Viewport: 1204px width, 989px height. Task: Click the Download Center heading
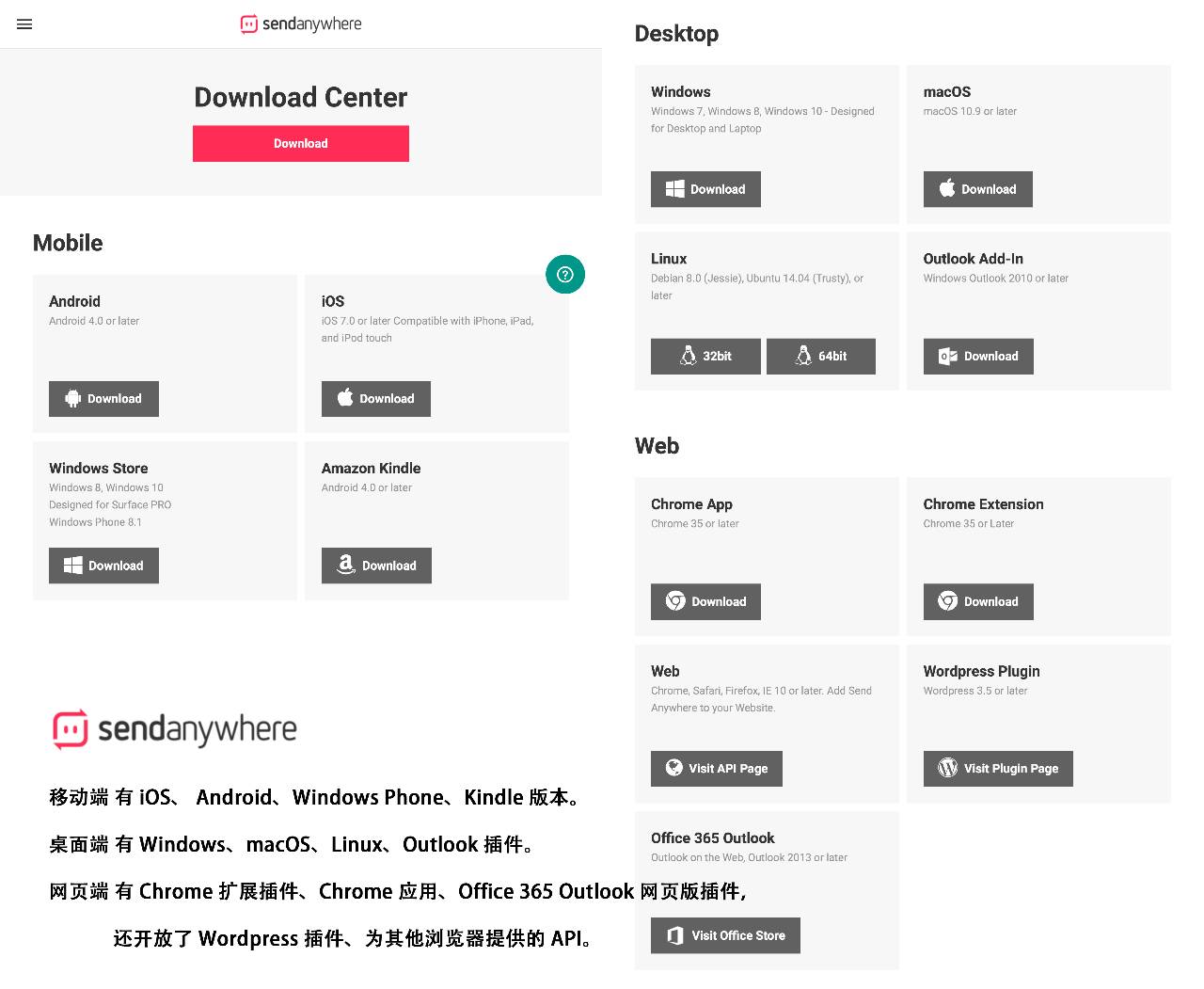301,97
